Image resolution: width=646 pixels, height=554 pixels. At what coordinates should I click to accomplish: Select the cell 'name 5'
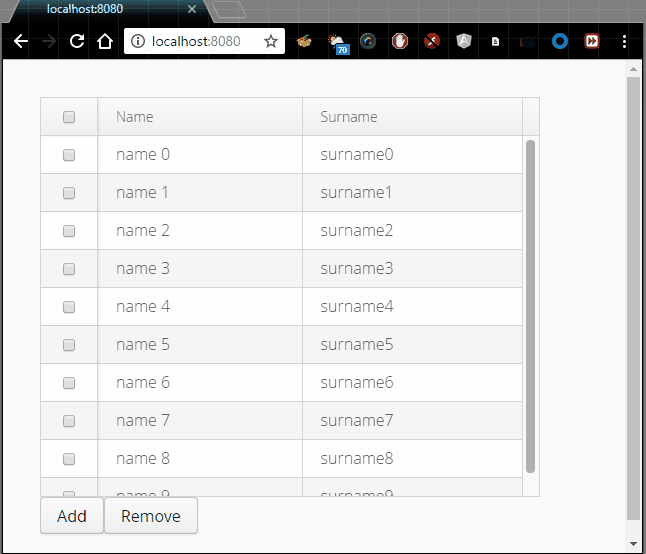[x=200, y=345]
